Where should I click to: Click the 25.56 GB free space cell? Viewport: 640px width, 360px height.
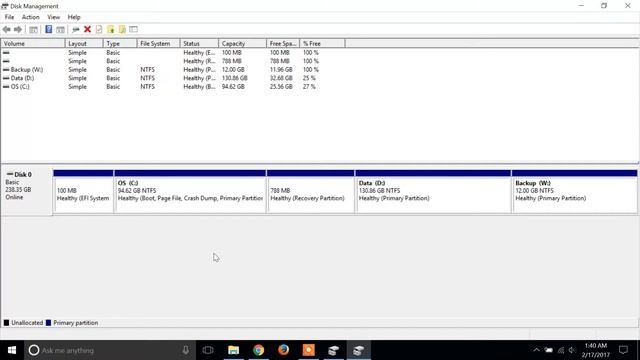click(x=281, y=87)
